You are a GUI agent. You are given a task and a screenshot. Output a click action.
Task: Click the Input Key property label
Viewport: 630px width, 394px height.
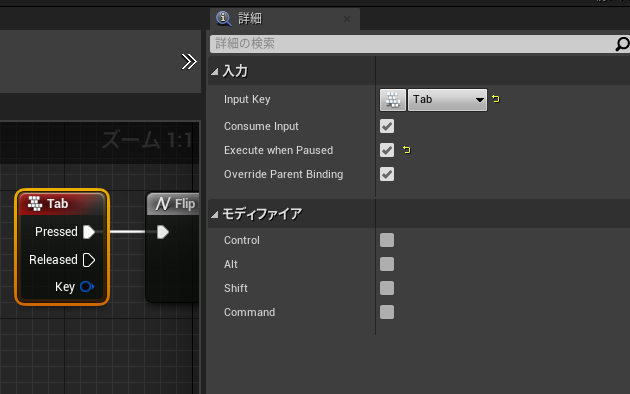(247, 99)
